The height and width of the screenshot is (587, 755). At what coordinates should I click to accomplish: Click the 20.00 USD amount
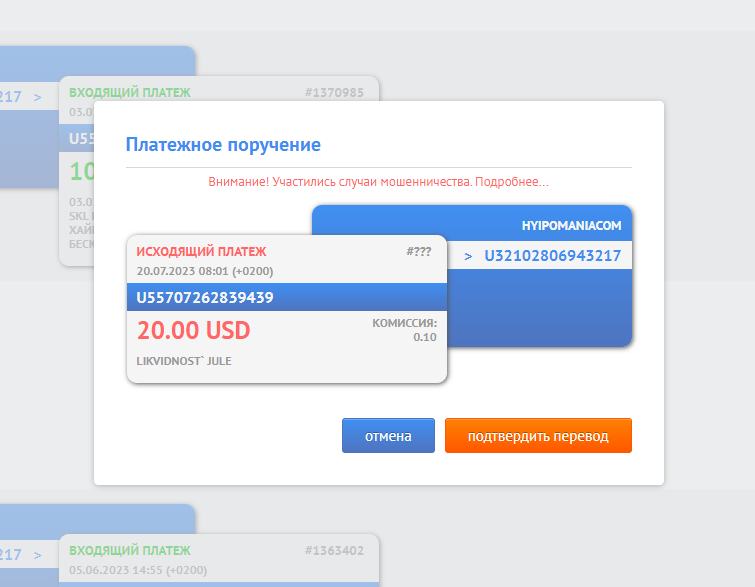tap(193, 330)
